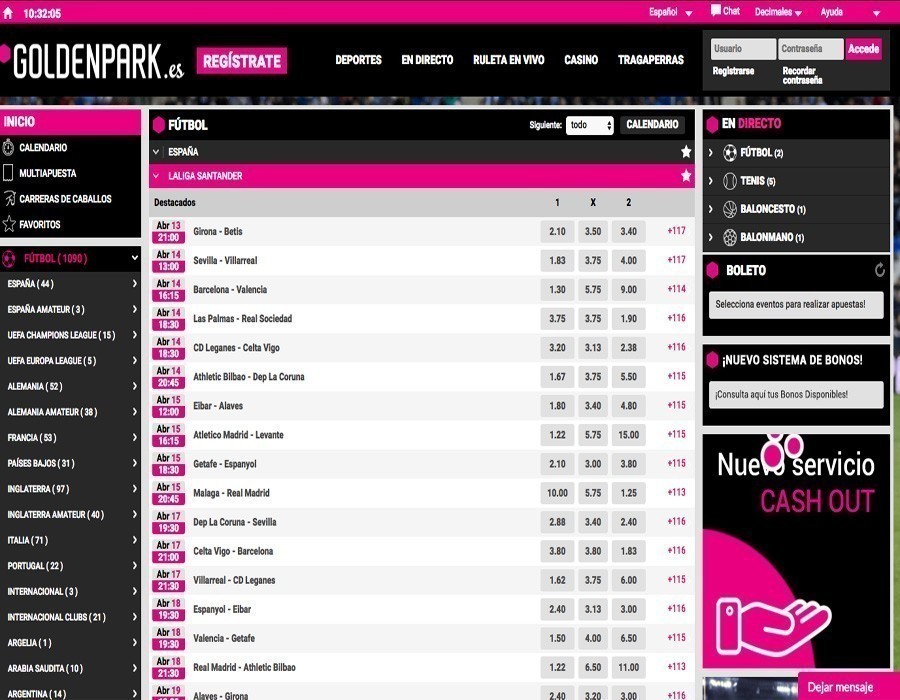Click the Recordar contraseña link

[802, 75]
